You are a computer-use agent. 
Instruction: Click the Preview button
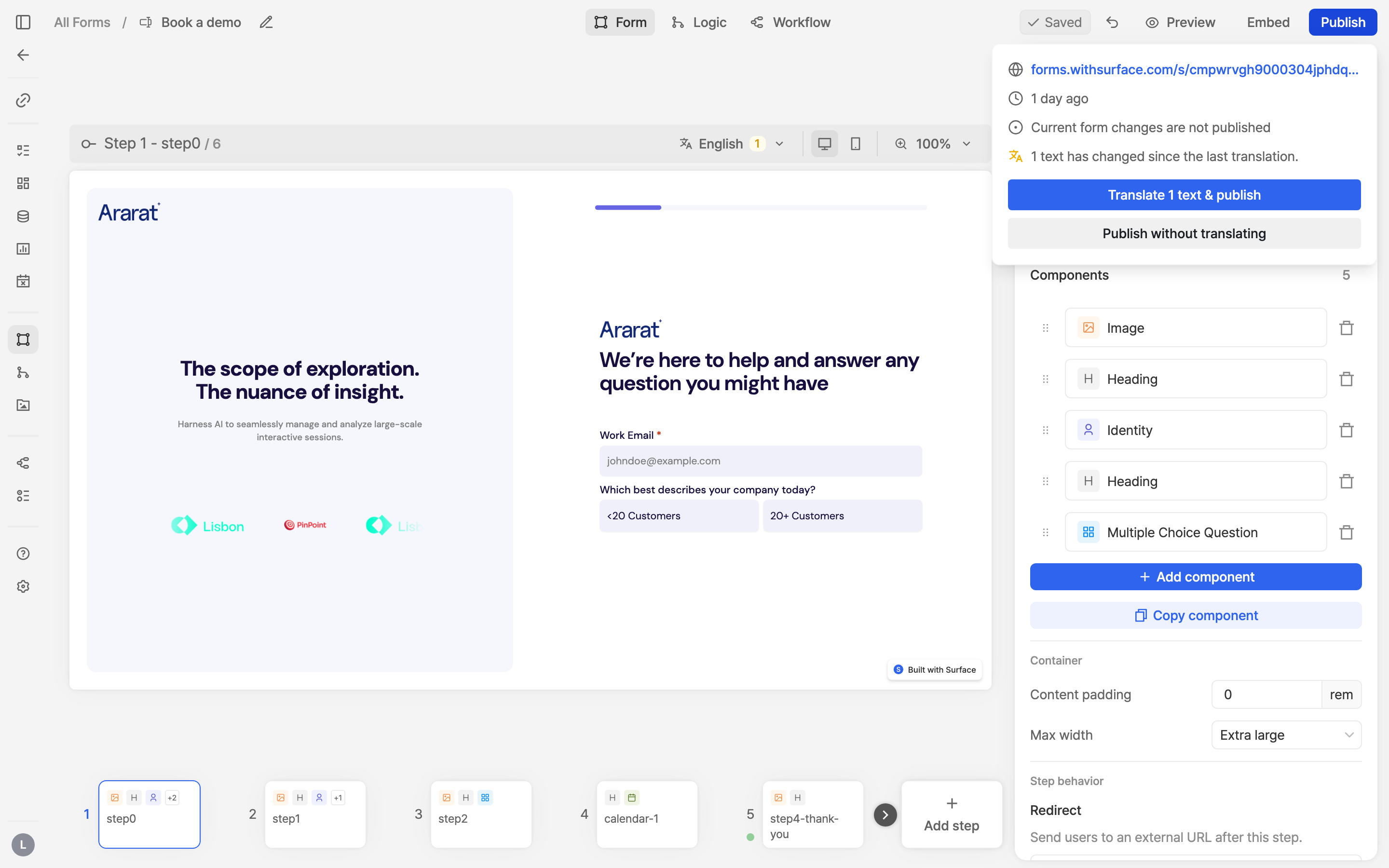pos(1180,22)
